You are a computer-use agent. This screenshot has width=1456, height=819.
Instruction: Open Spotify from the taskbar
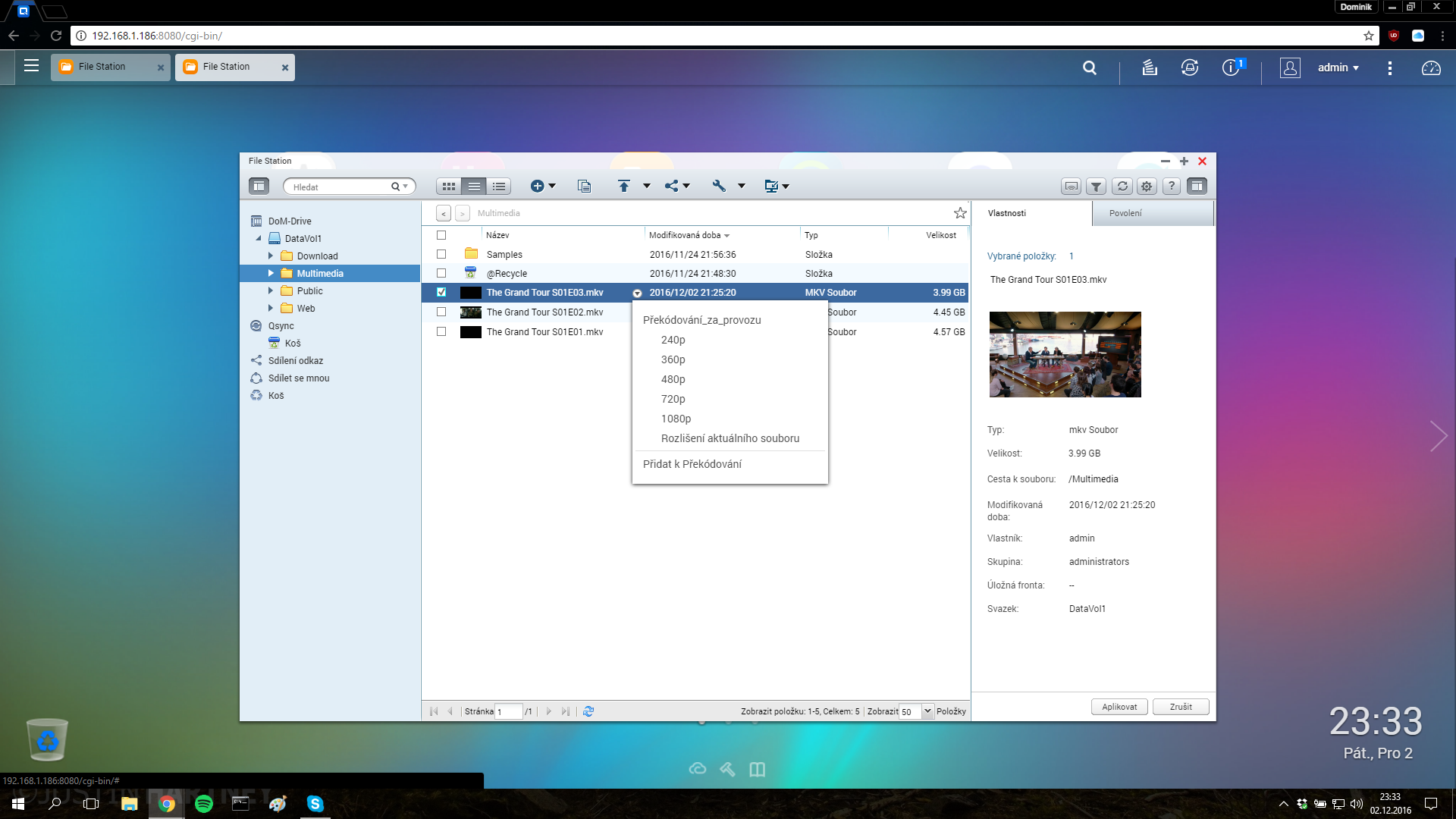click(x=203, y=804)
